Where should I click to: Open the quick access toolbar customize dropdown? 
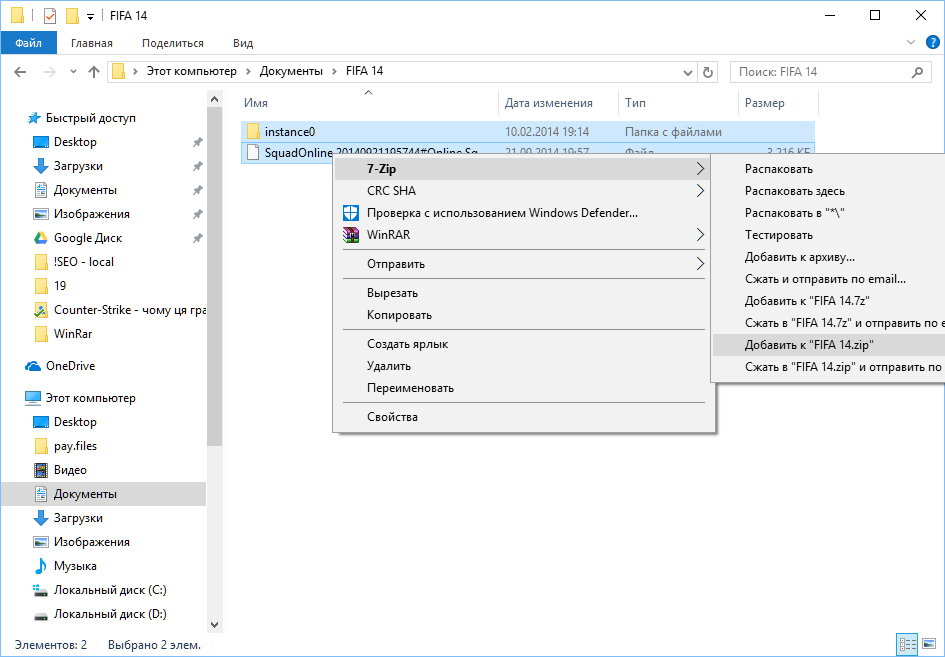click(90, 17)
